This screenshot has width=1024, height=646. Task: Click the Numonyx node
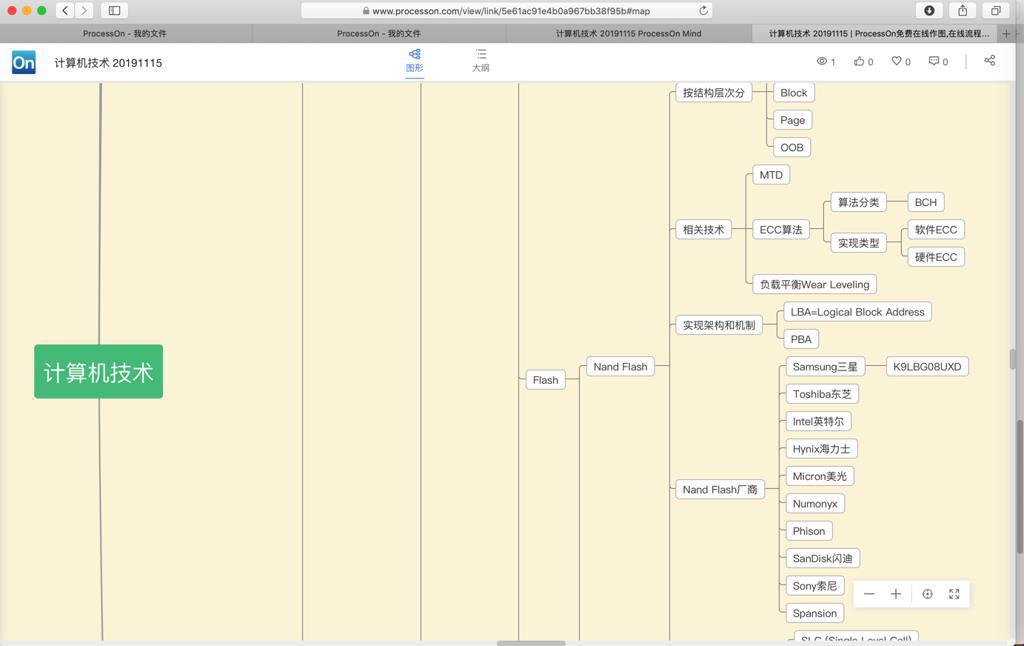point(815,504)
